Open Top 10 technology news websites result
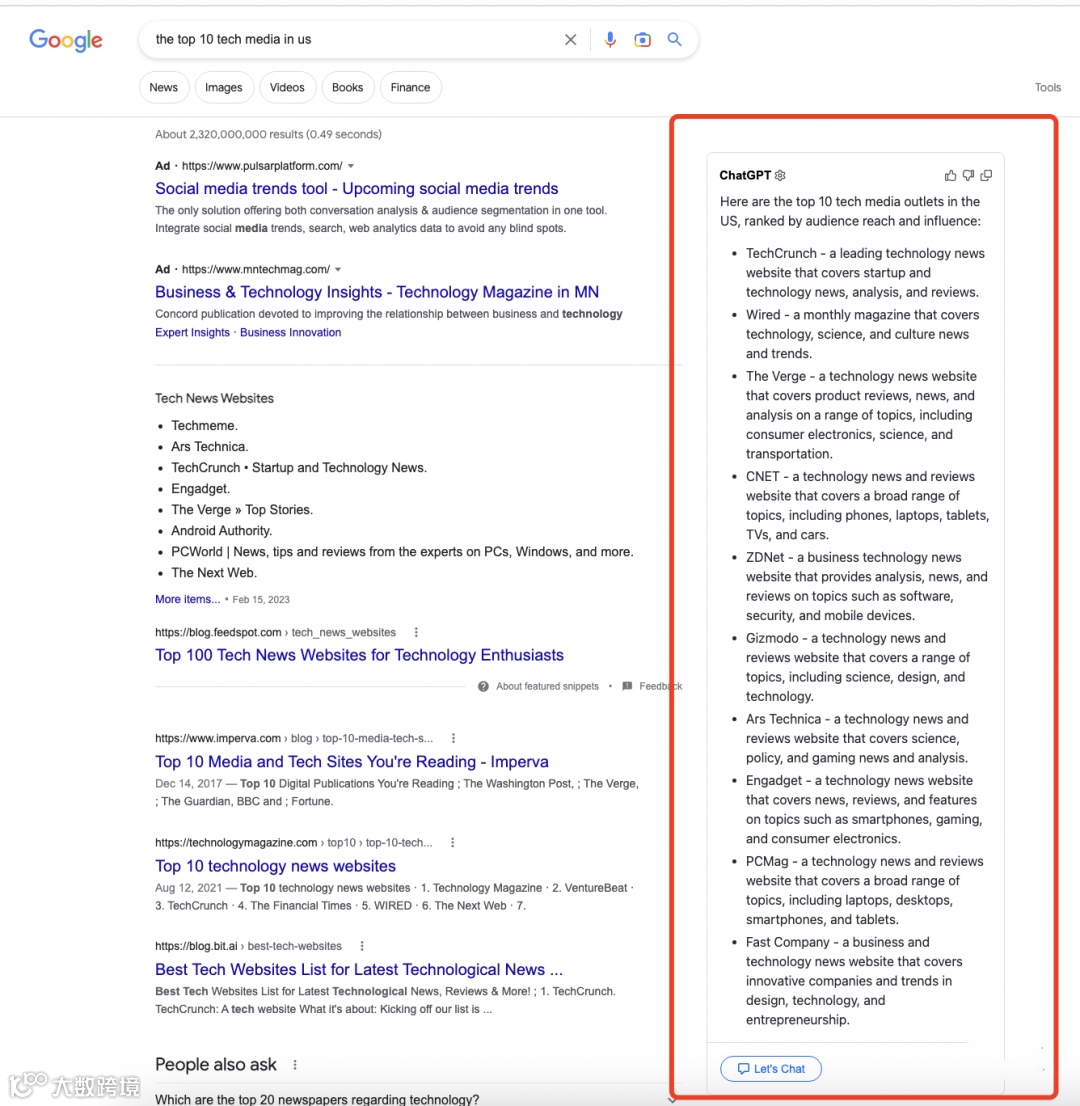 pos(275,866)
